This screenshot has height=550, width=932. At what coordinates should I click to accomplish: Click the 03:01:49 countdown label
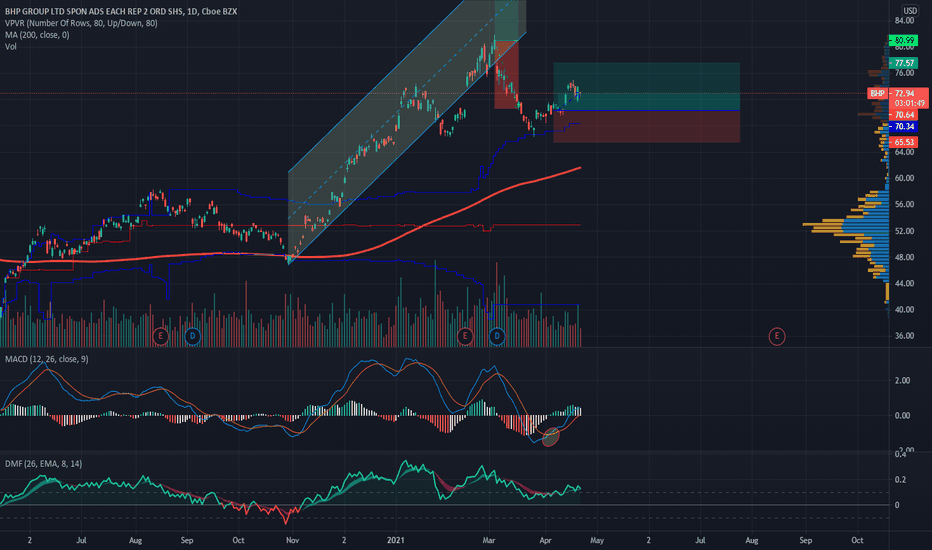pyautogui.click(x=908, y=103)
